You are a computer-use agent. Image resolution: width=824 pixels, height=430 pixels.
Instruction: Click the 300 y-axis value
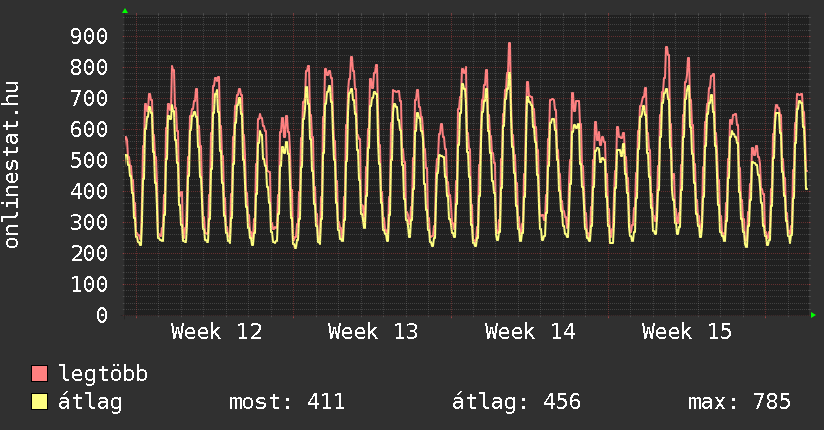pos(89,222)
